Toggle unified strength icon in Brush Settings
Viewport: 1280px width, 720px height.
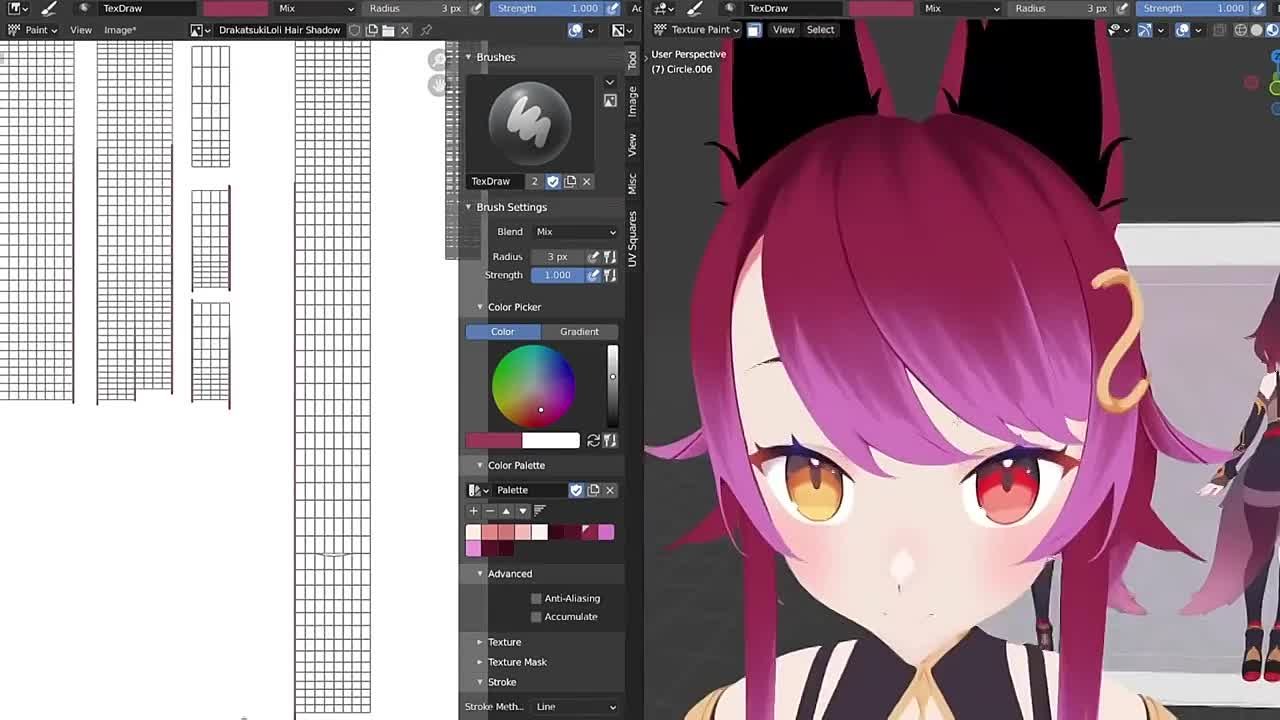coord(610,275)
